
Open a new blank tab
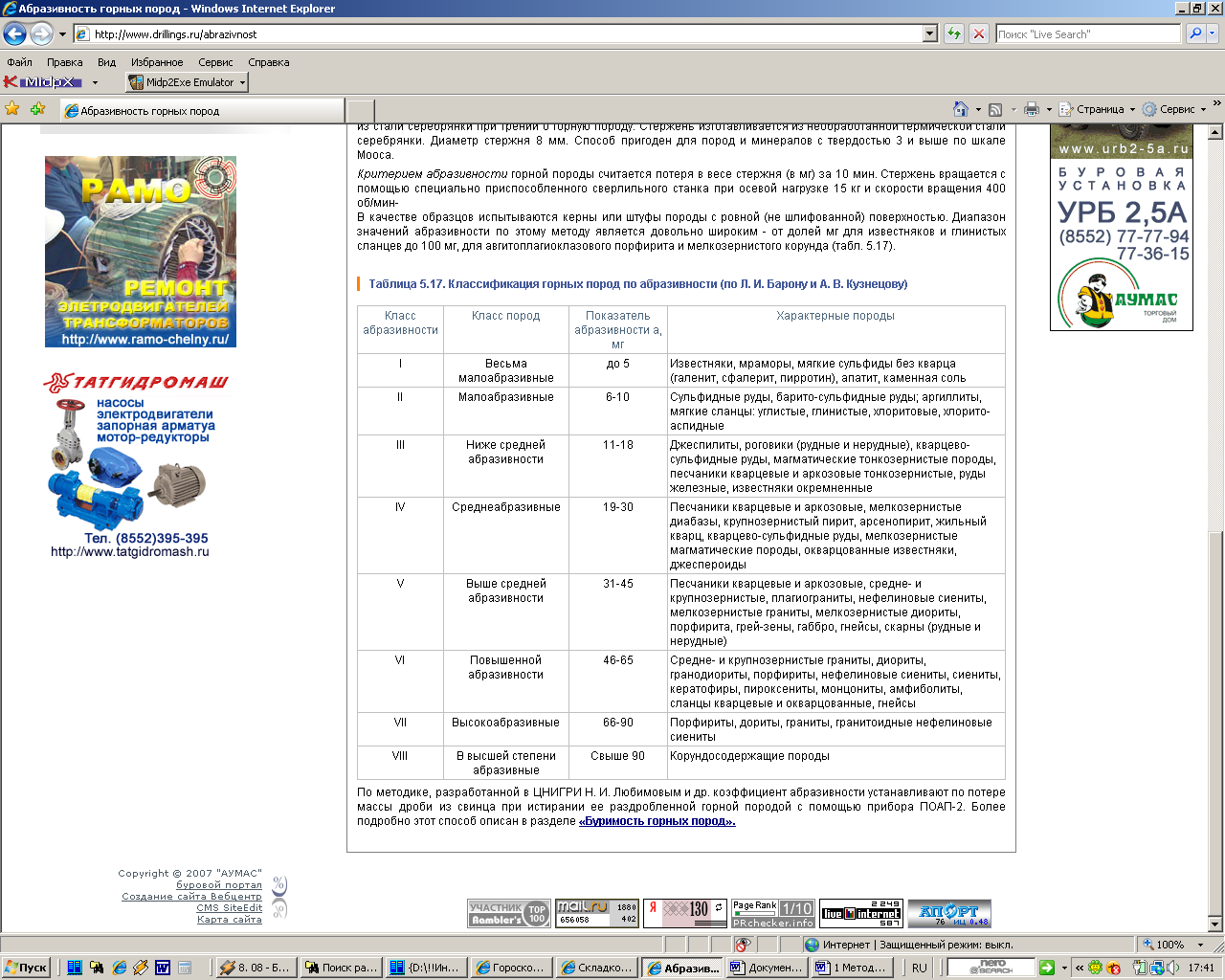point(360,111)
